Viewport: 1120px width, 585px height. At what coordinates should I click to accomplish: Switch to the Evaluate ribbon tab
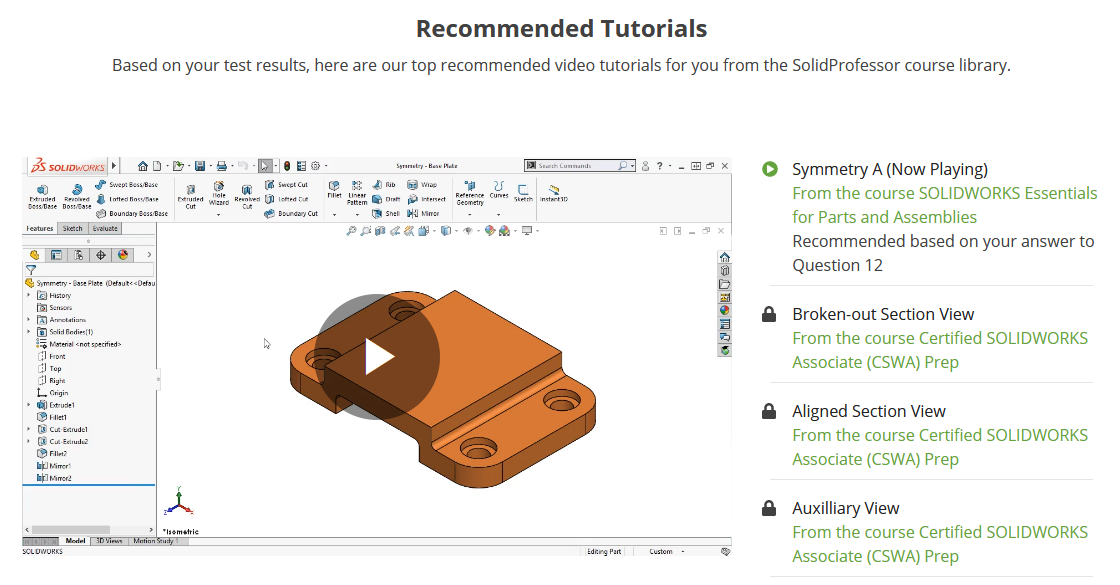point(105,228)
